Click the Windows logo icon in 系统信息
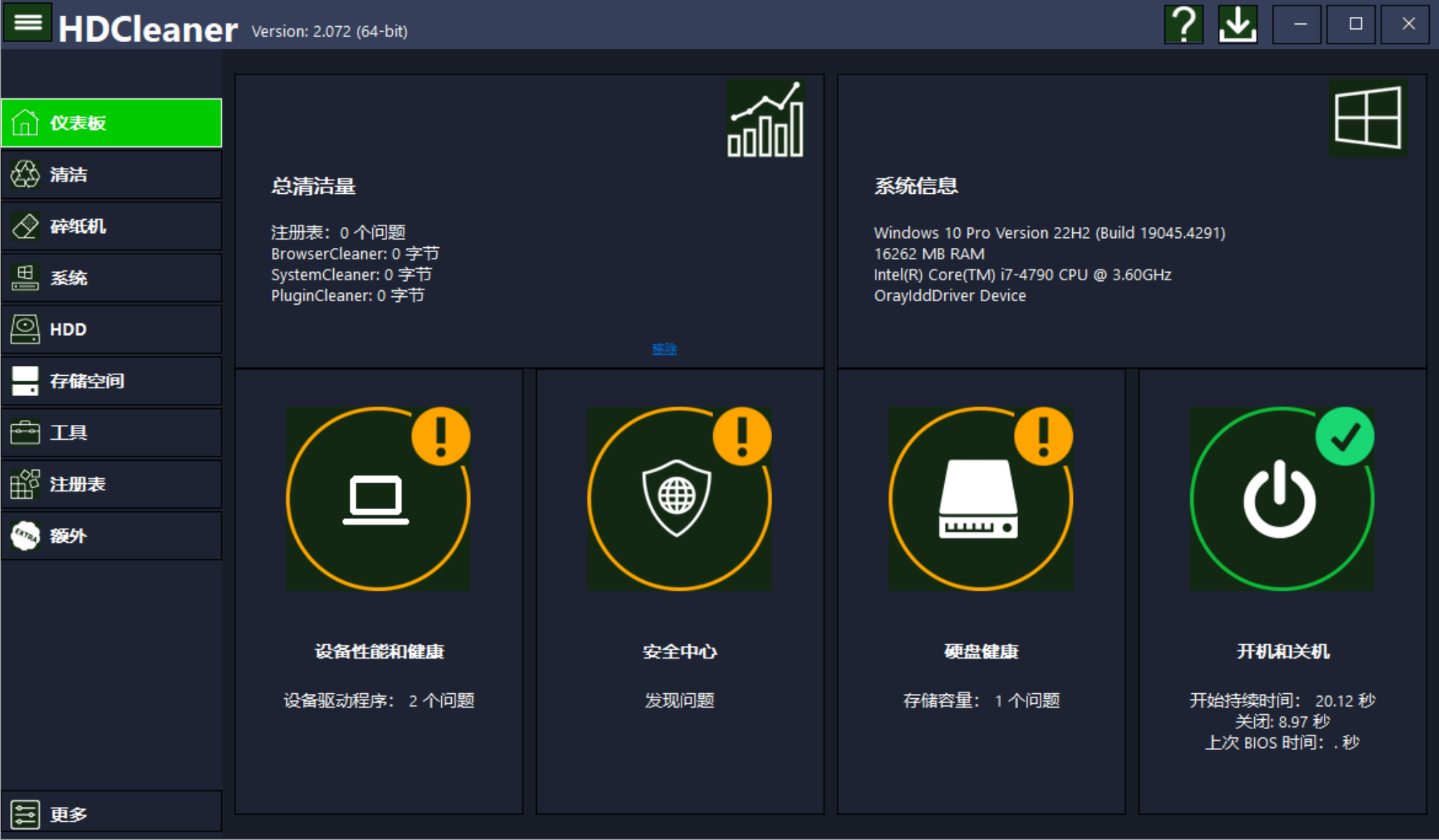 pyautogui.click(x=1367, y=118)
